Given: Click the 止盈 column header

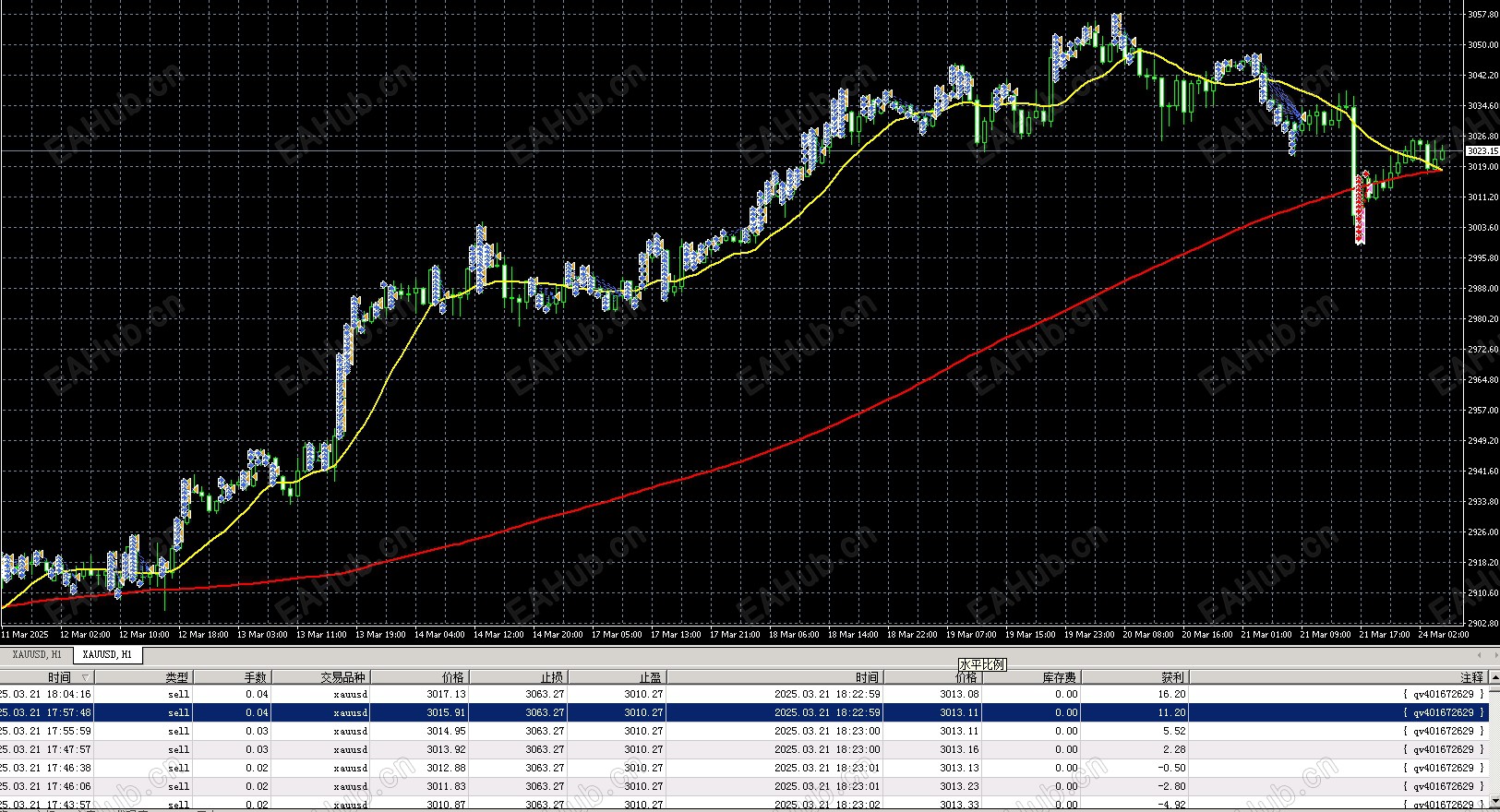Looking at the screenshot, I should click(617, 677).
